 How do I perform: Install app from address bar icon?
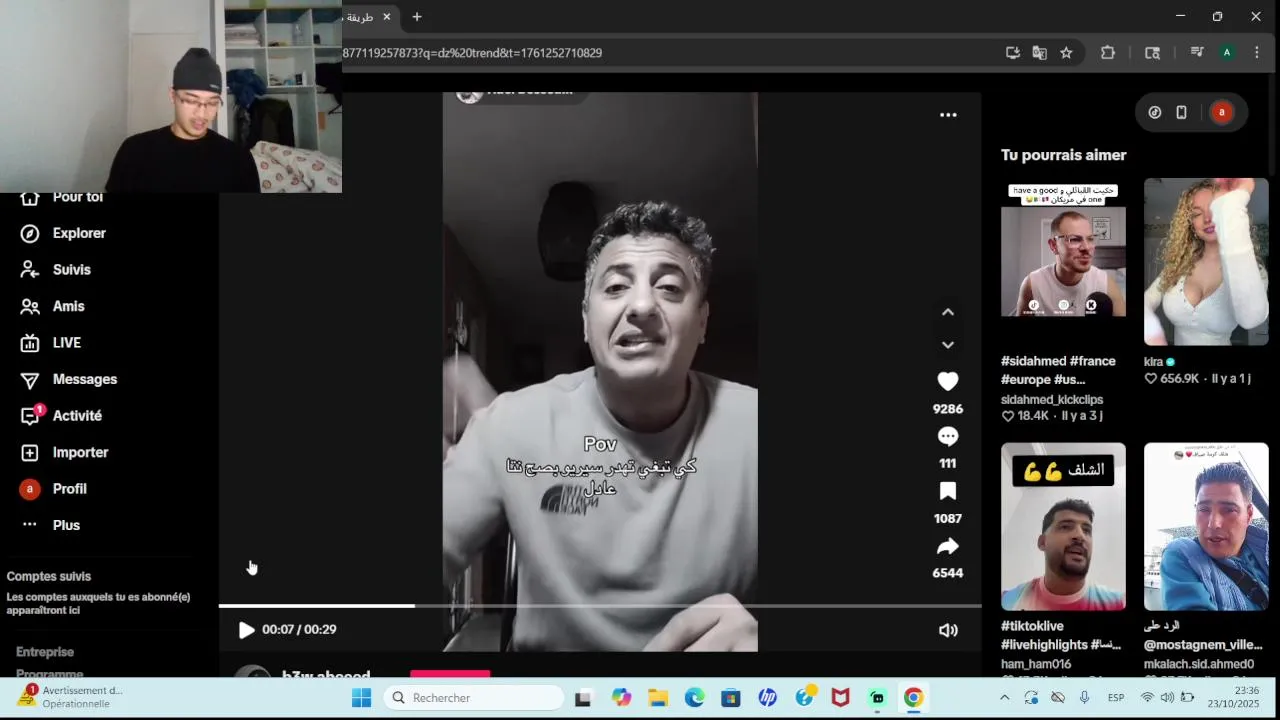[1012, 53]
